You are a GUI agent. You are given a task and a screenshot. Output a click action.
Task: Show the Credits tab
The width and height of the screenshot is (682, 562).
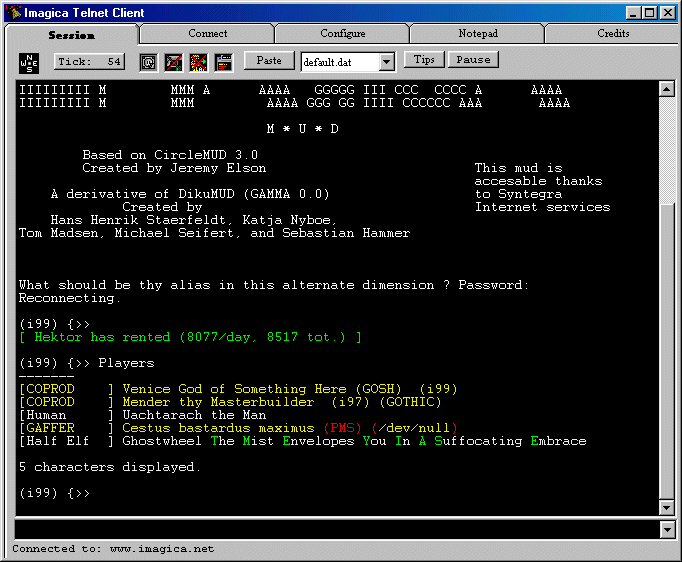(x=613, y=34)
